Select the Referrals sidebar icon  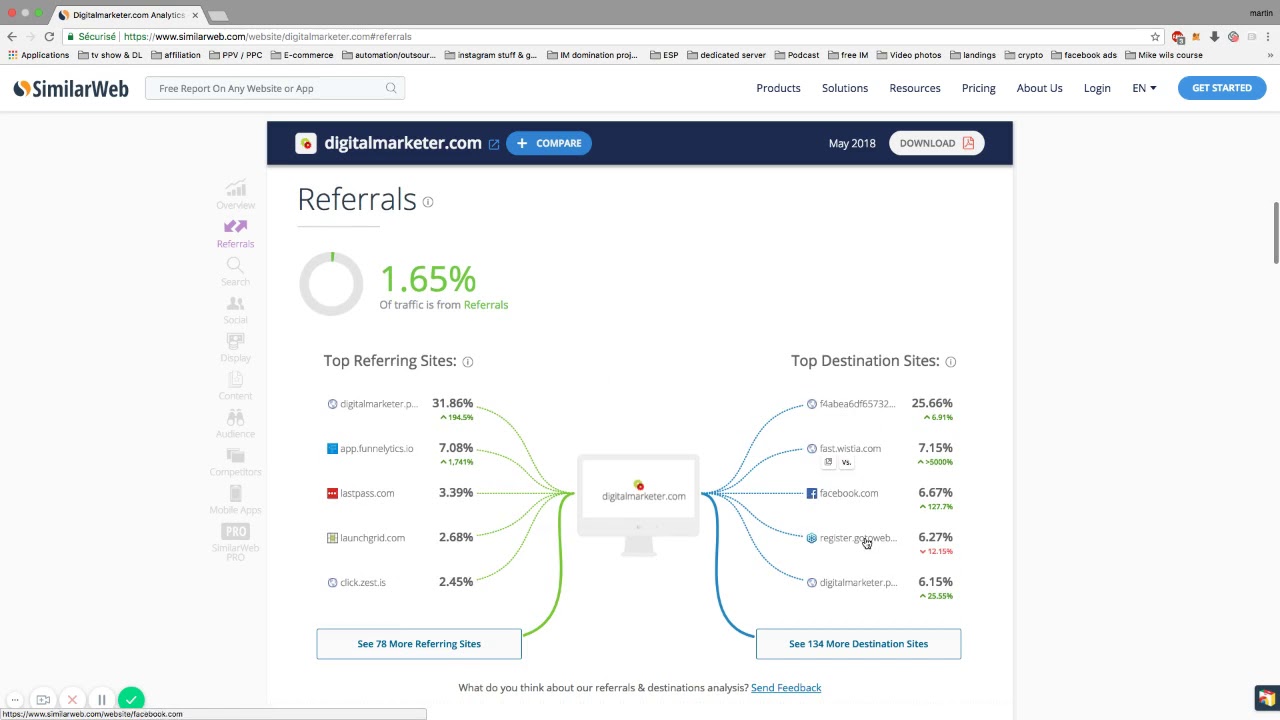coord(235,227)
